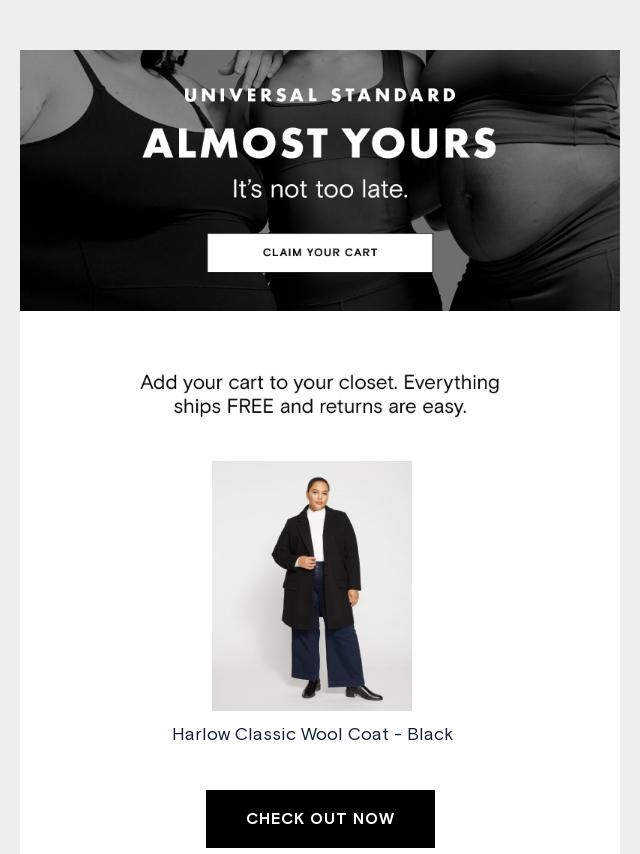The height and width of the screenshot is (854, 640).
Task: Click the Check Out Now button
Action: coord(320,818)
